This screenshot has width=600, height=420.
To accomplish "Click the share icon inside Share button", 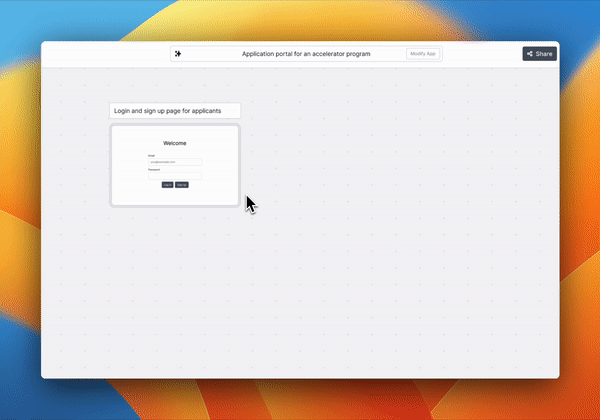I will [x=529, y=54].
